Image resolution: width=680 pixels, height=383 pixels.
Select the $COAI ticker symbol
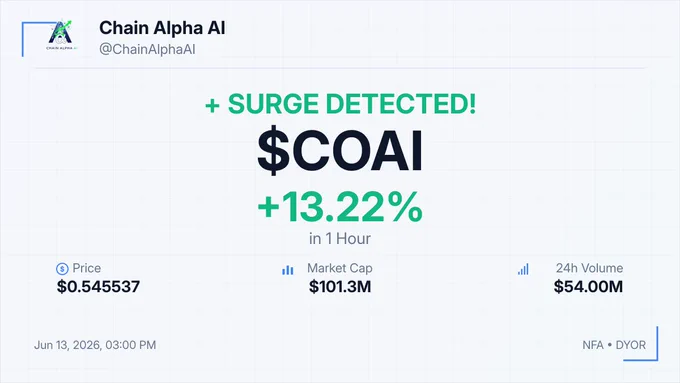340,151
